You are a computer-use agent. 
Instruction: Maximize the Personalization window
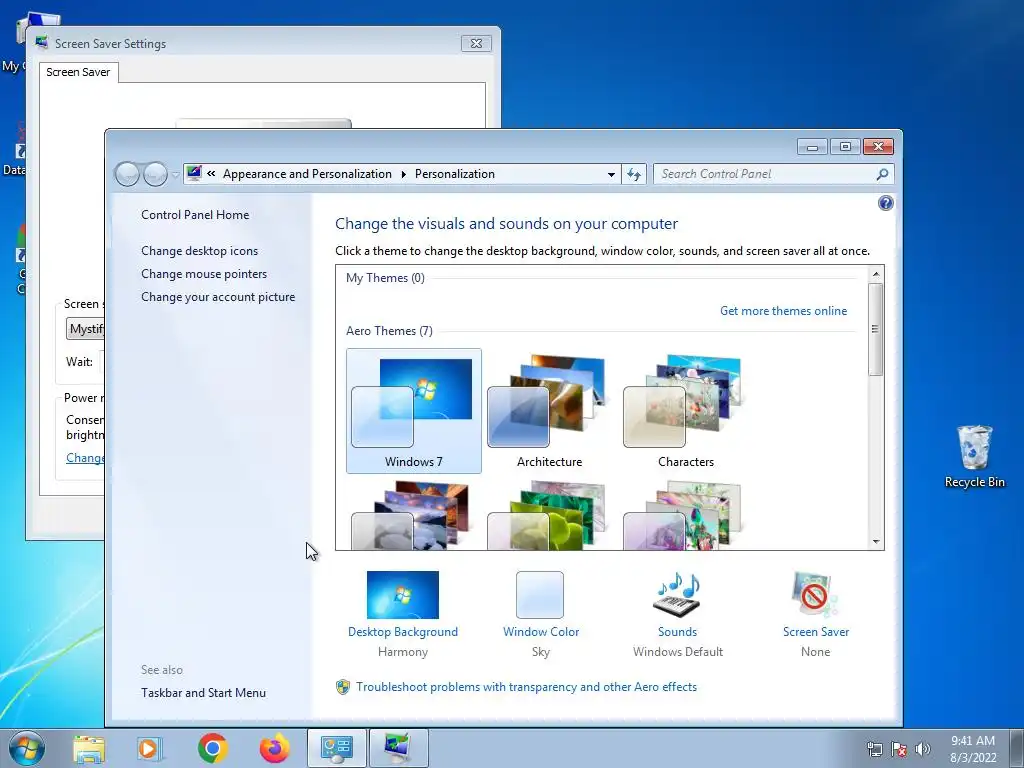(845, 147)
